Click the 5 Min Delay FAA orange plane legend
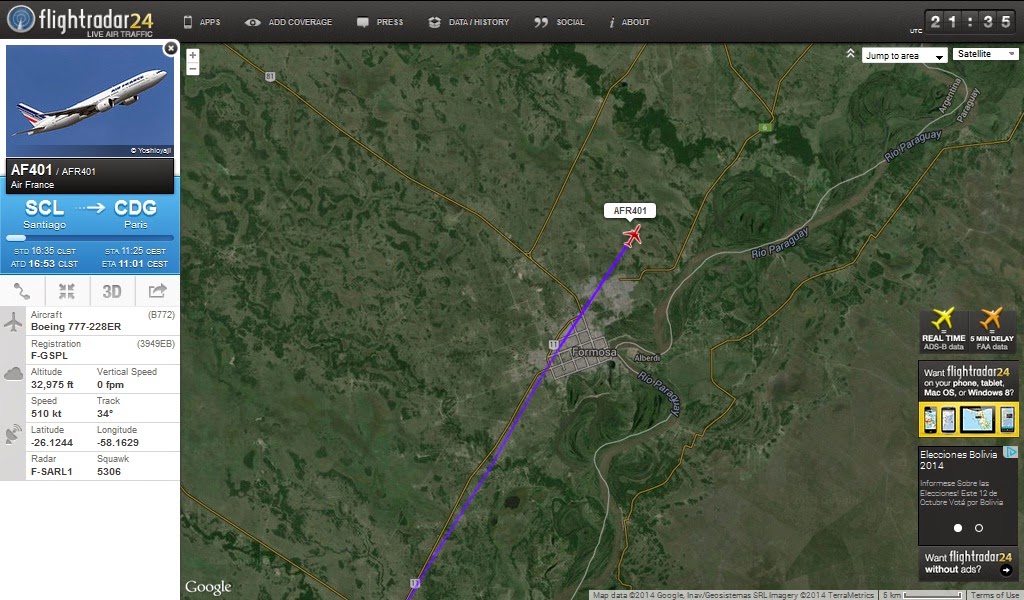Screen dimensions: 1024x600 coord(991,330)
